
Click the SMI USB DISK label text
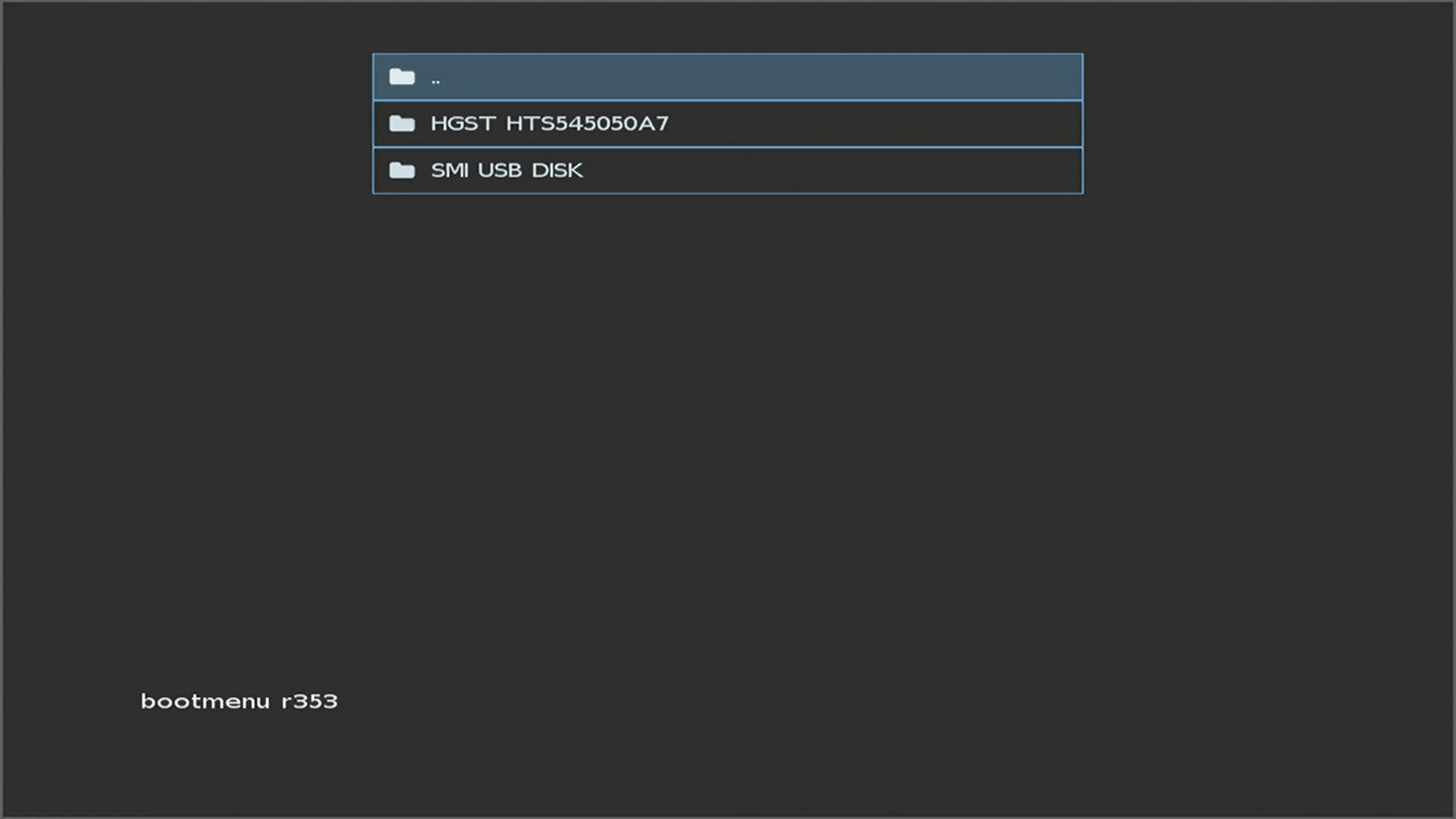point(507,171)
